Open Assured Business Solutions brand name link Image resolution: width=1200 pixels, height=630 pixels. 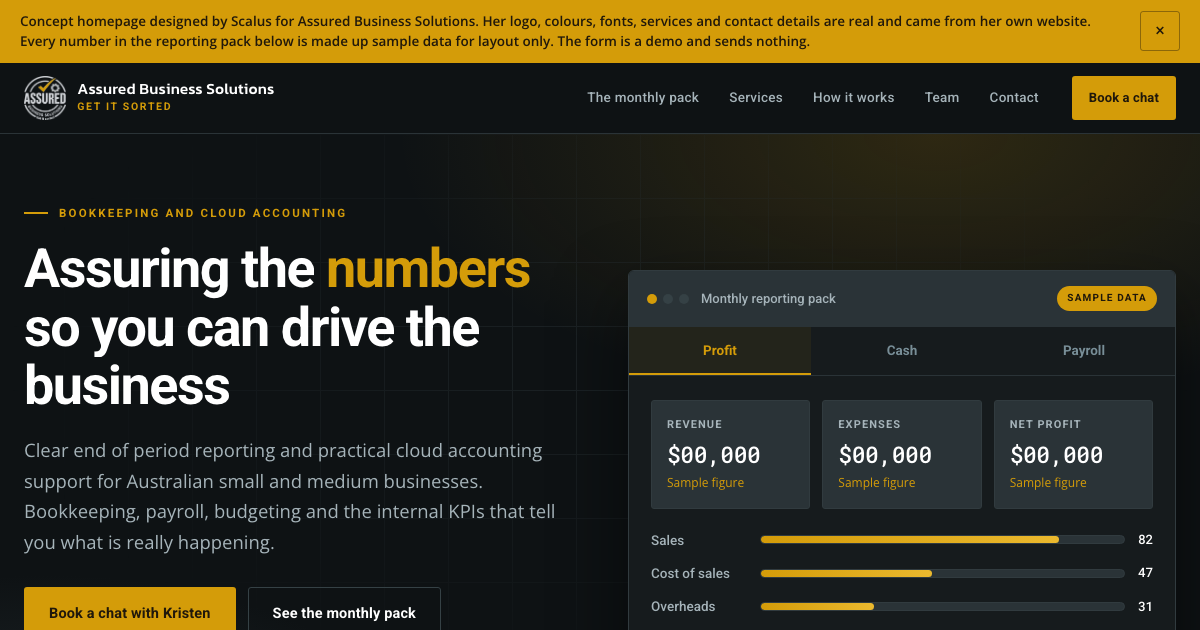(176, 89)
